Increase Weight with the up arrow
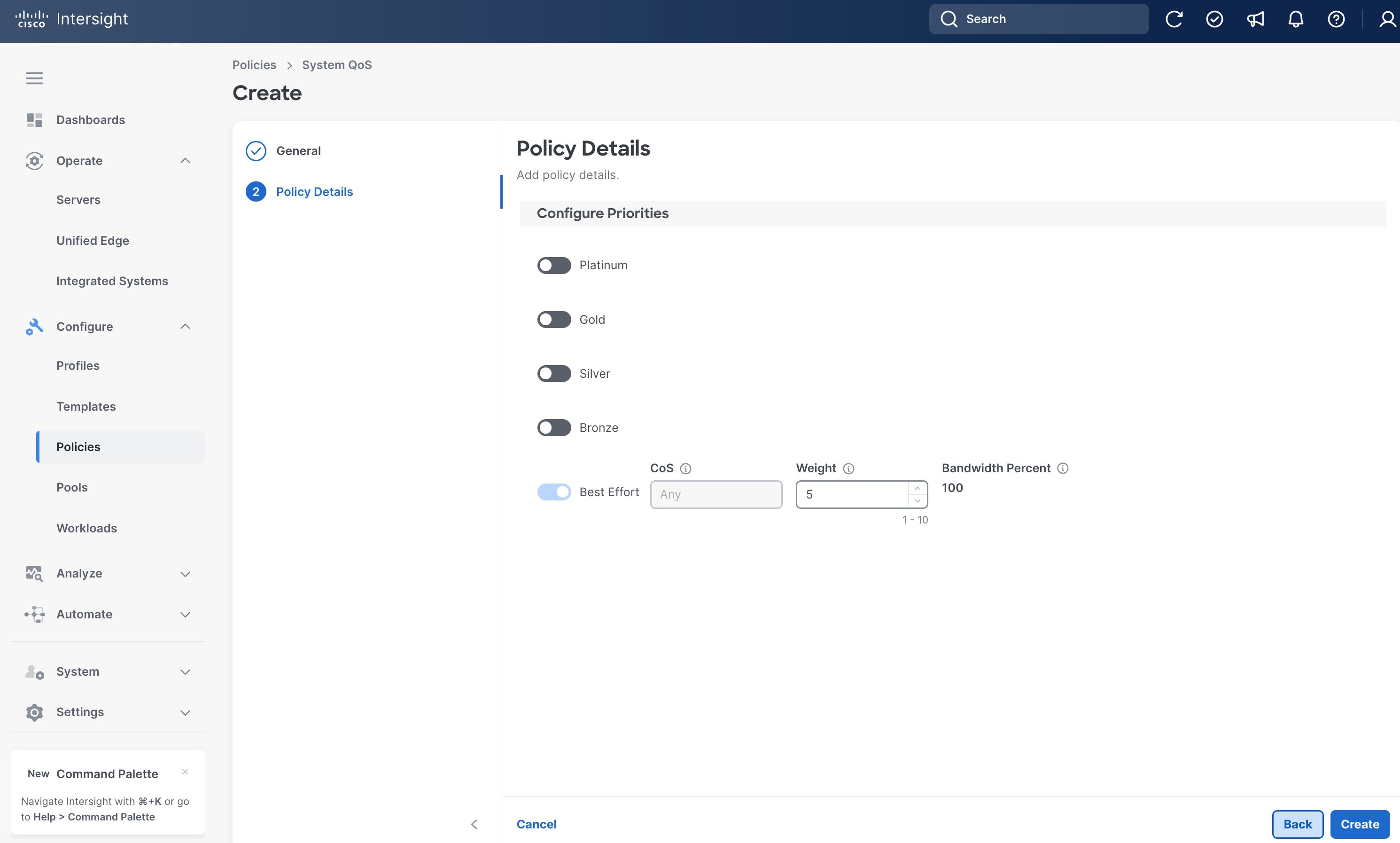1400x843 pixels. tap(917, 489)
